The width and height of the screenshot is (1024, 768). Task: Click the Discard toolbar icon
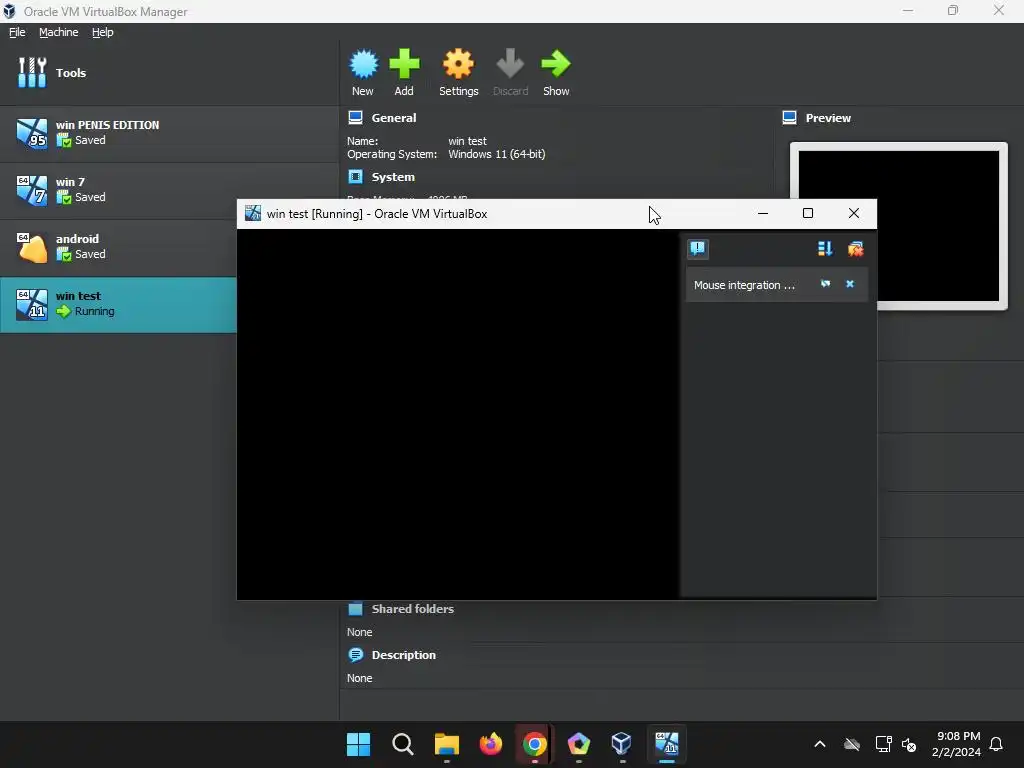tap(510, 64)
